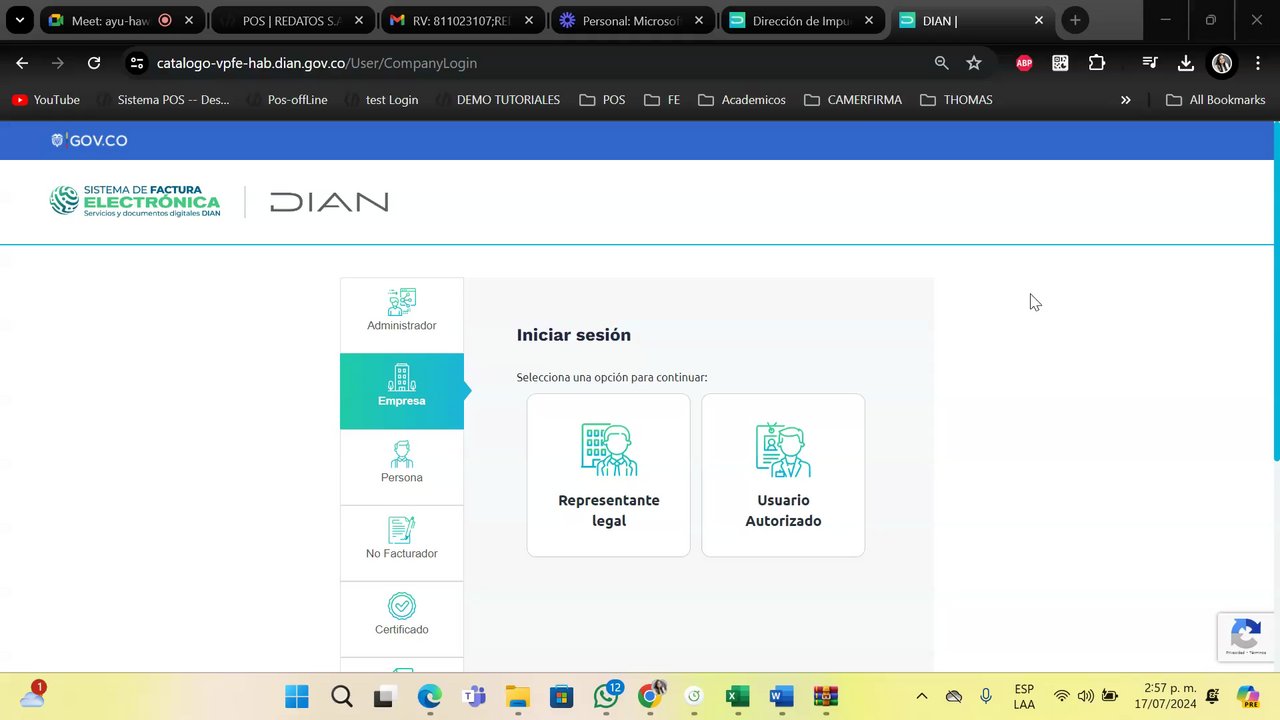1280x720 pixels.
Task: Close the Meet tab
Action: pyautogui.click(x=189, y=20)
